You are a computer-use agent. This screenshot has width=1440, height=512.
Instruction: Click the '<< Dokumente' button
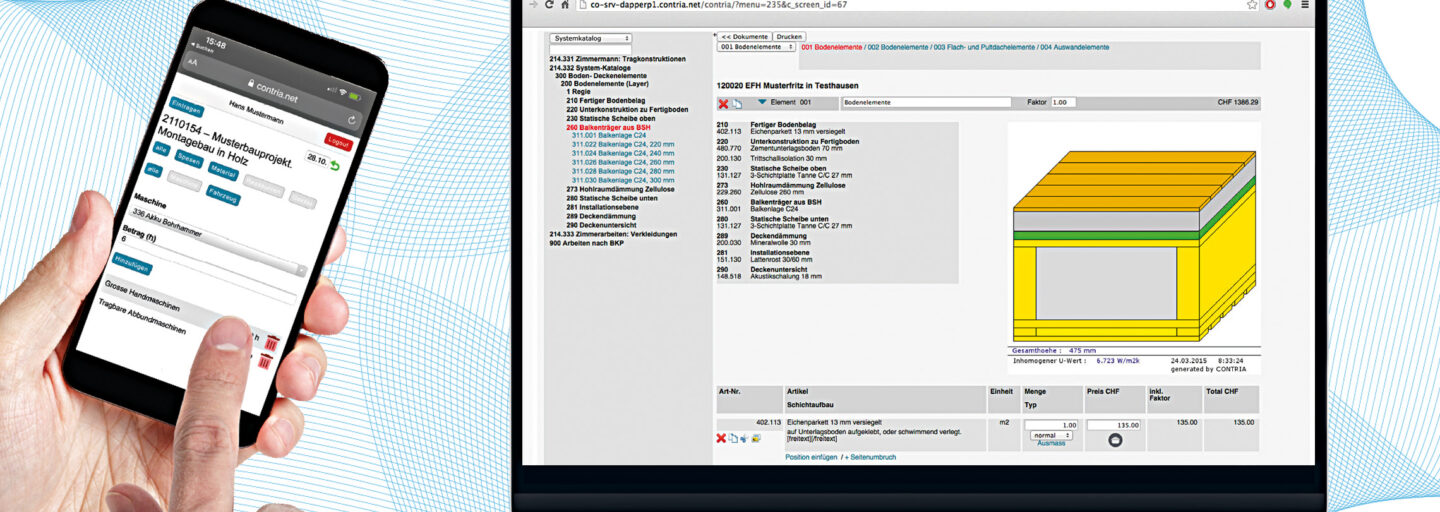(745, 36)
